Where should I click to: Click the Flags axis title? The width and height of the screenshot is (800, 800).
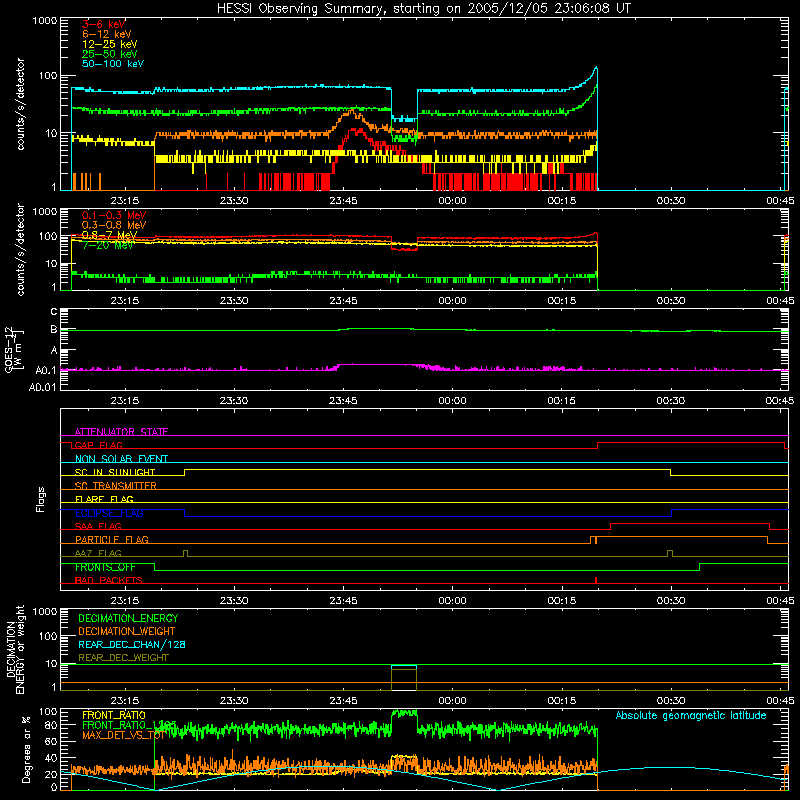41,499
